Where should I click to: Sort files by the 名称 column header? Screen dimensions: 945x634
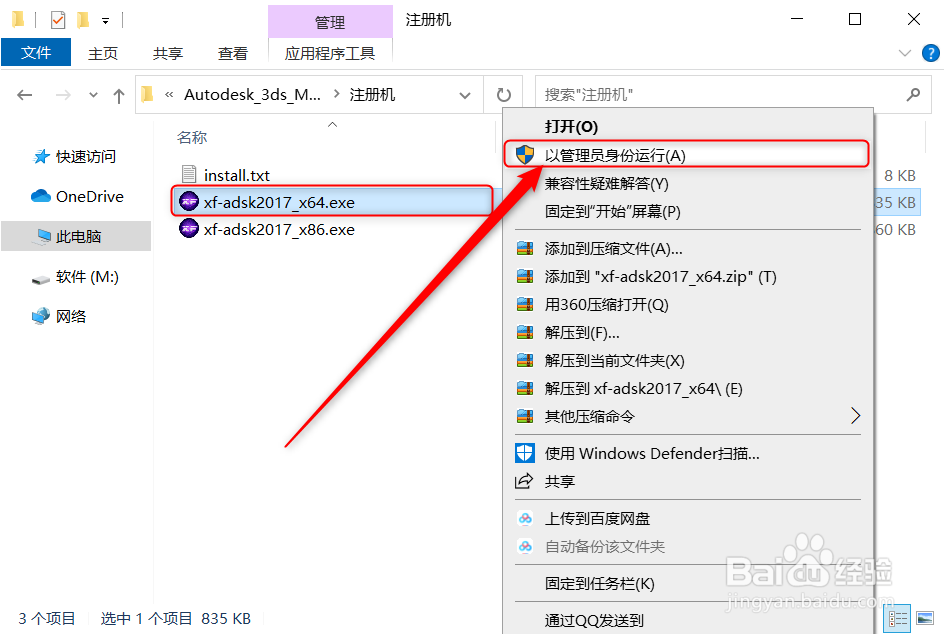click(192, 138)
